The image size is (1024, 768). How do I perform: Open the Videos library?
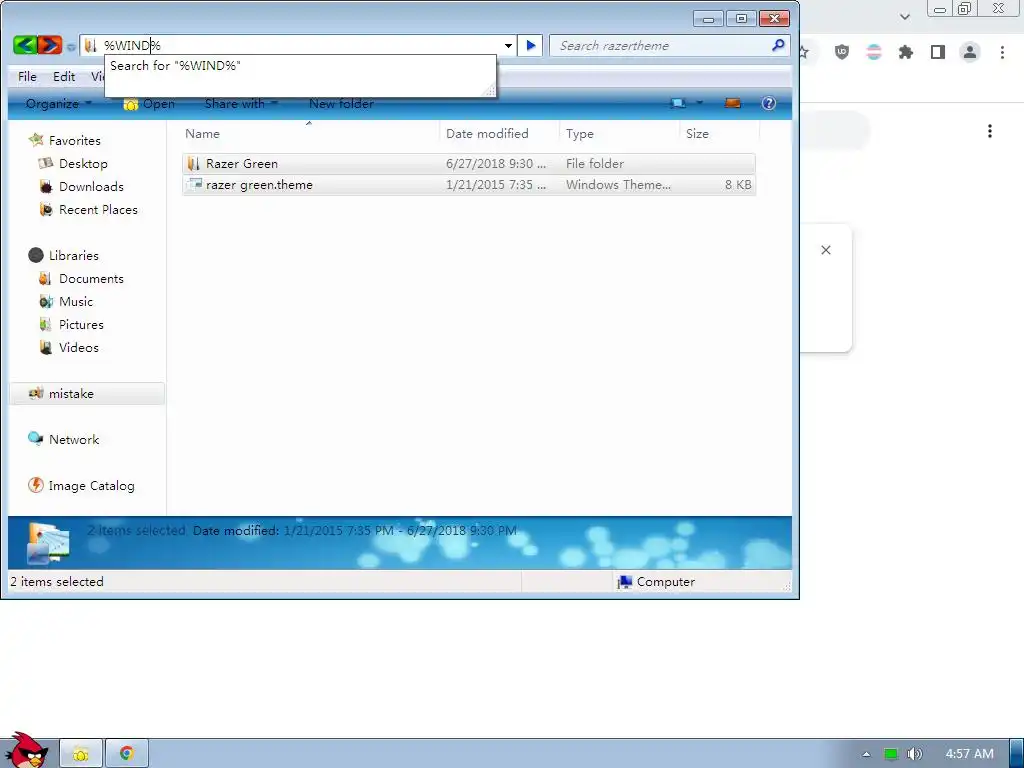click(x=78, y=347)
